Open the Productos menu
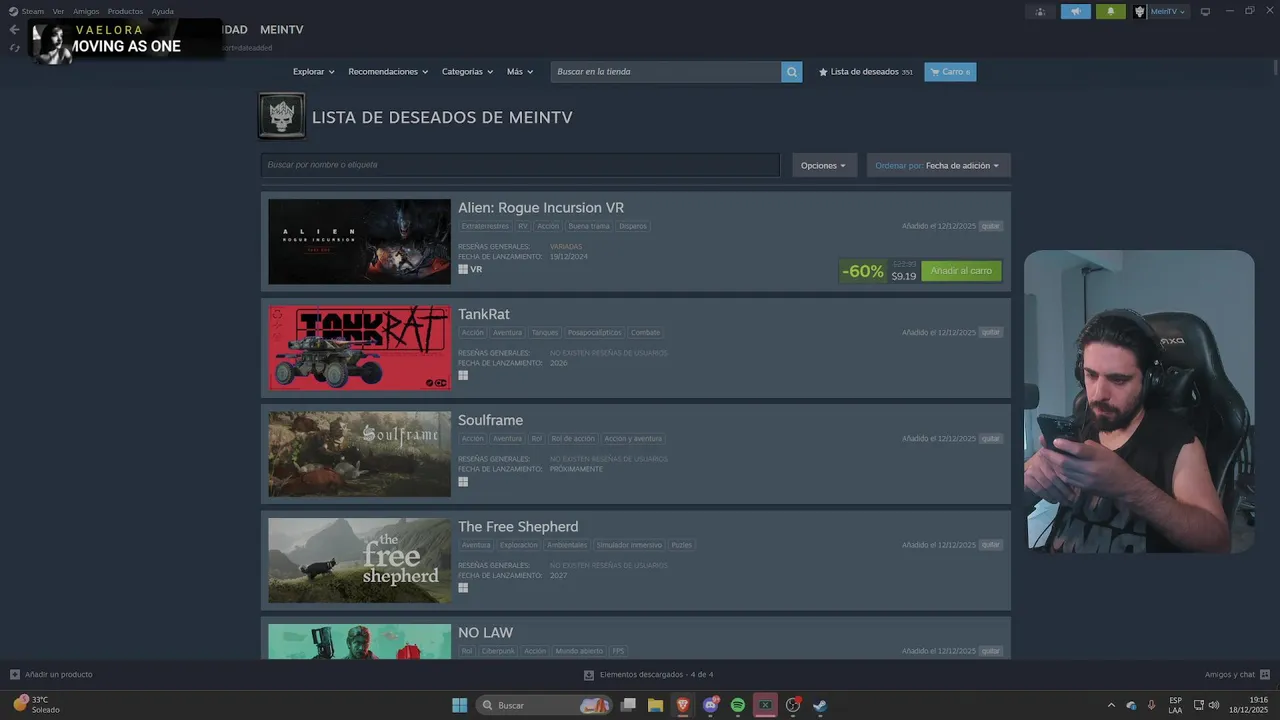The width and height of the screenshot is (1280, 720). 125,11
